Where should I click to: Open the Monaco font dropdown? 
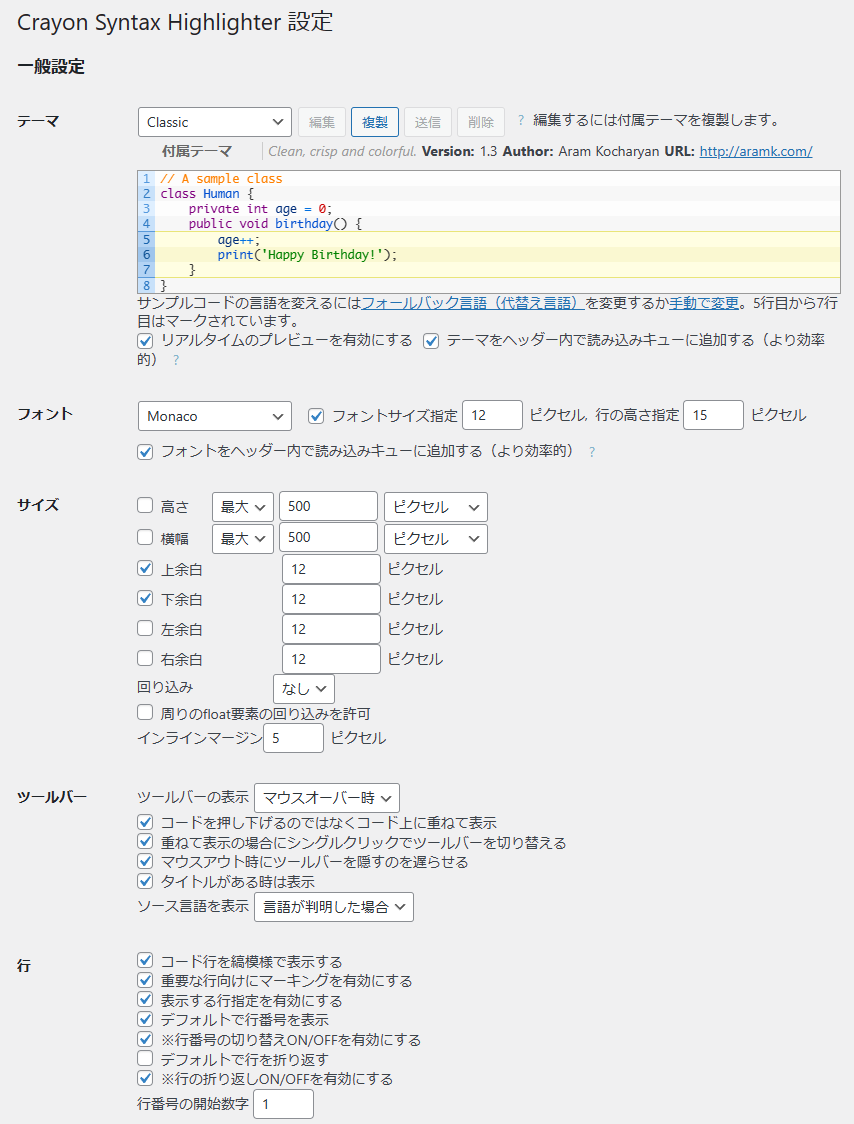pyautogui.click(x=214, y=416)
